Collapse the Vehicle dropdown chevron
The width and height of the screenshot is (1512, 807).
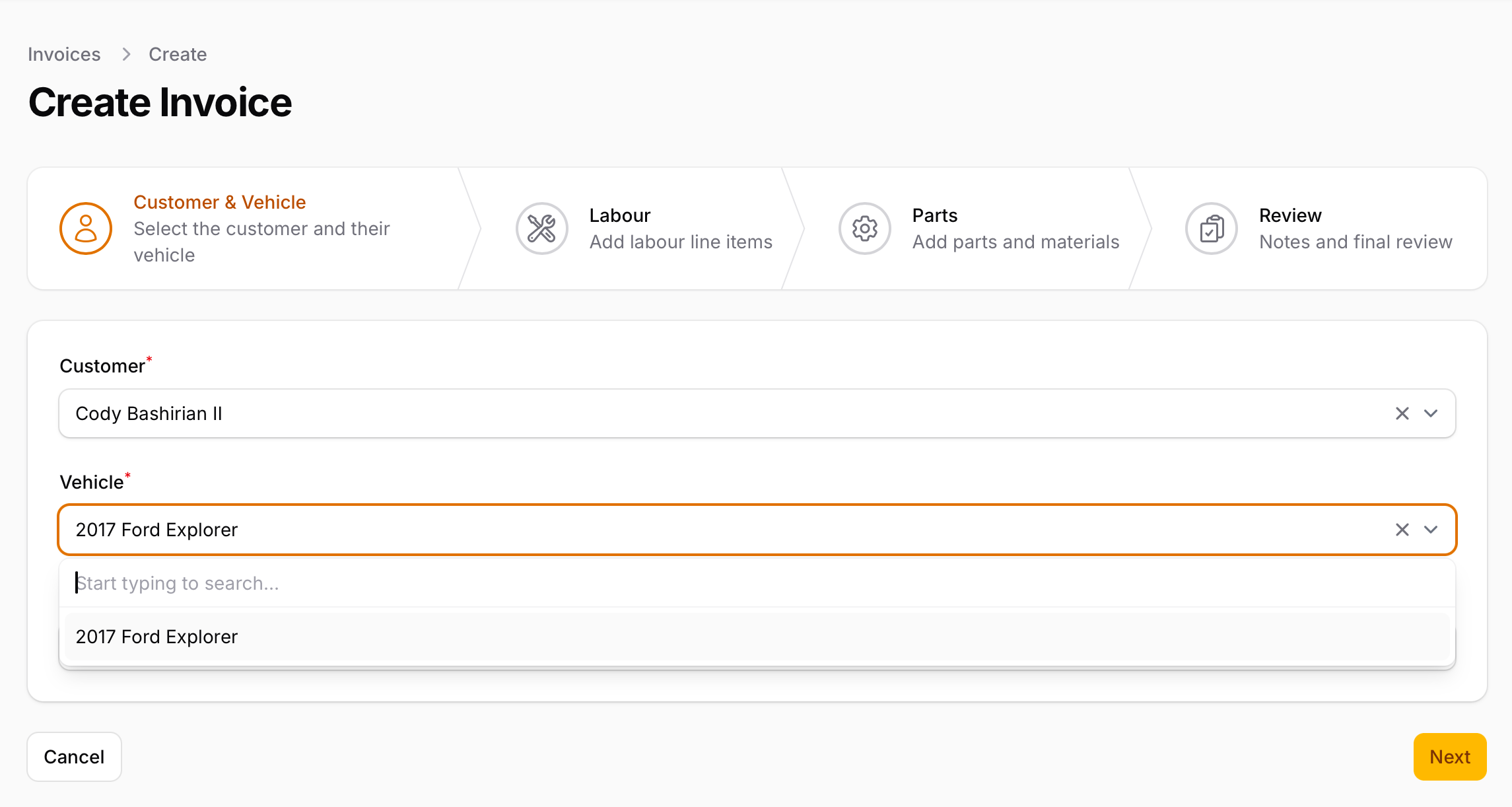click(1431, 530)
